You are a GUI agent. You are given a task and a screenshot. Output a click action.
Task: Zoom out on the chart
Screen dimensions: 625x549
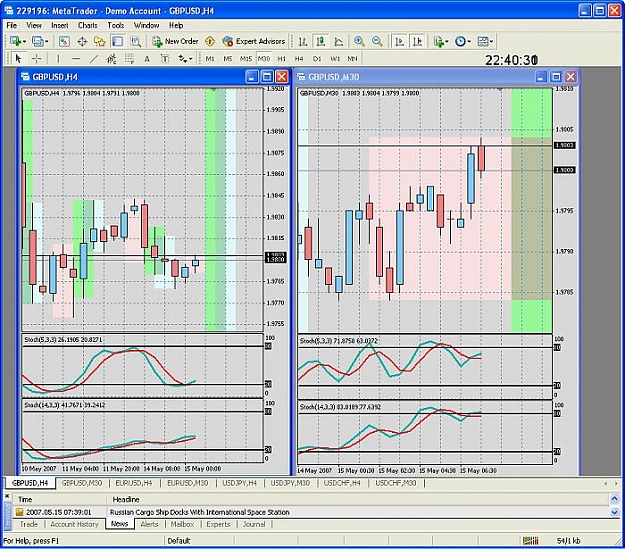[x=377, y=41]
